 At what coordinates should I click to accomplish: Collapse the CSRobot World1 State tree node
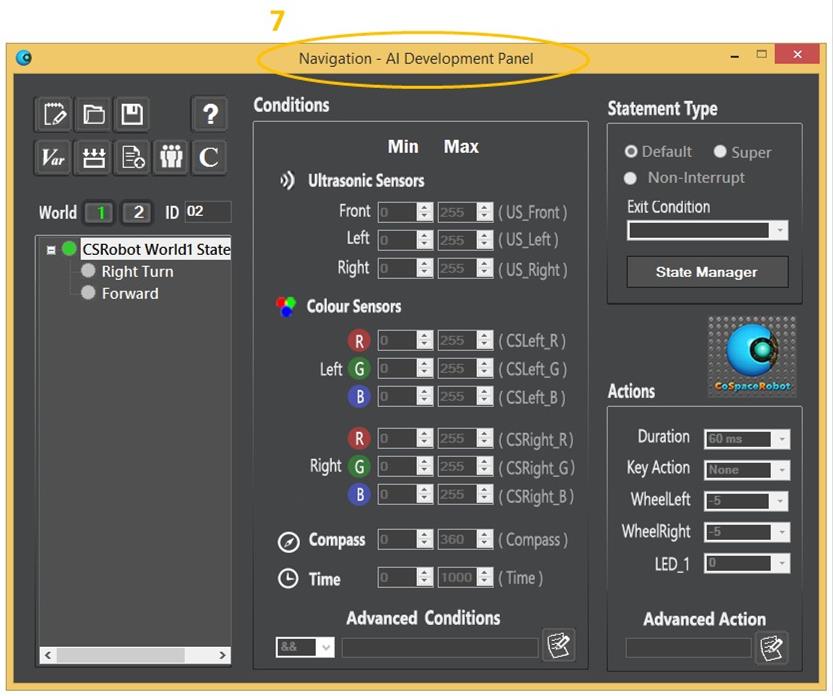(51, 250)
